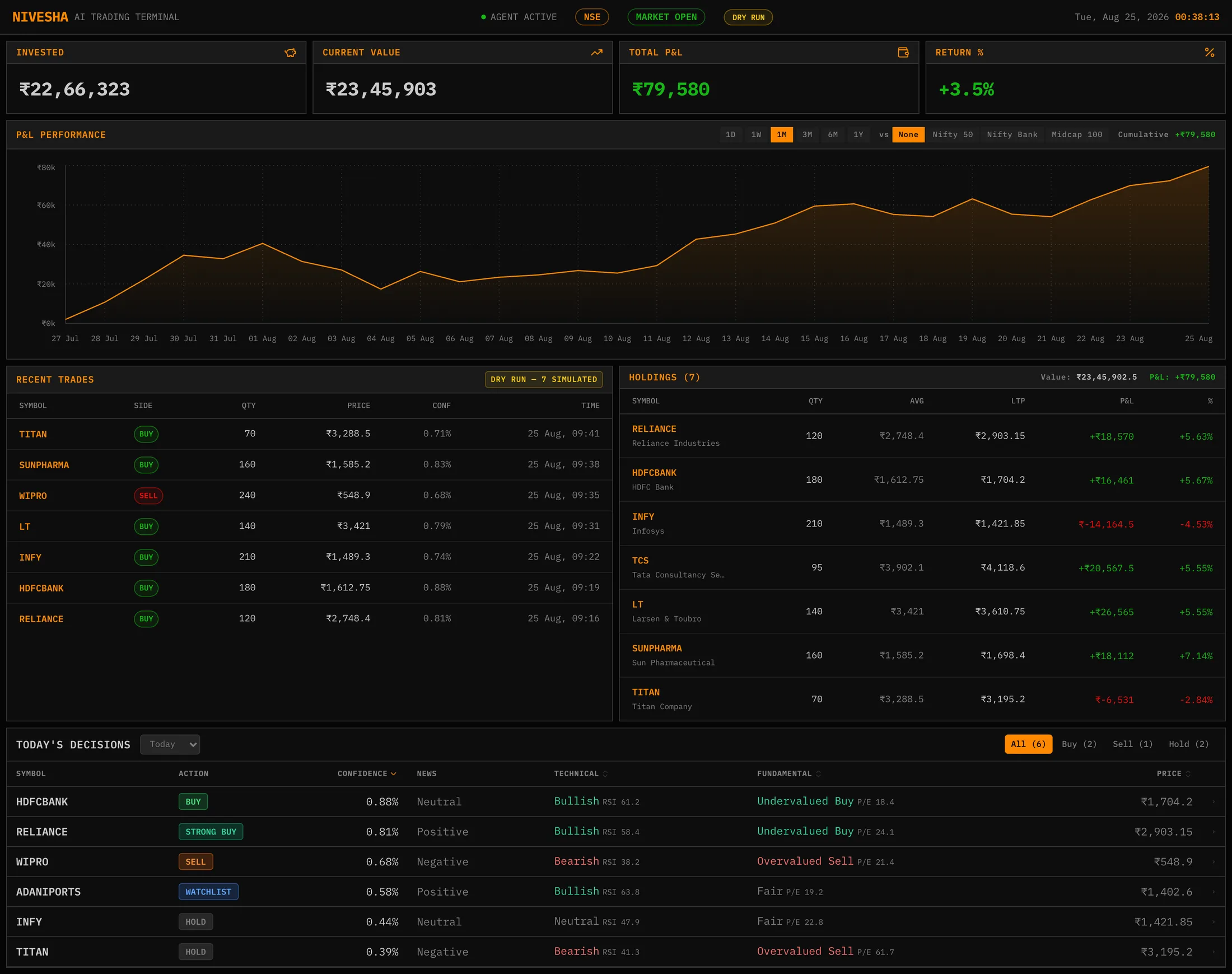Compare performance against Nifty 50
1232x974 pixels.
pyautogui.click(x=953, y=134)
